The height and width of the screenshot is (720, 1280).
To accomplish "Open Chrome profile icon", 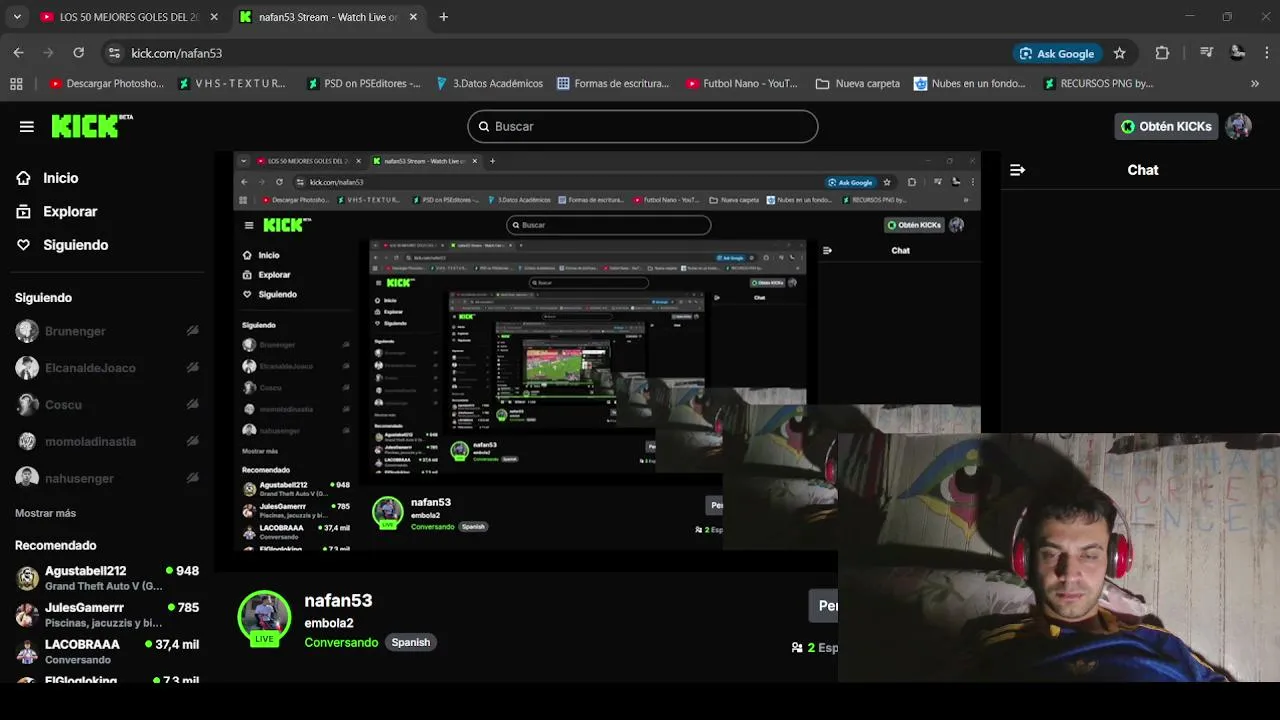I will tap(1237, 53).
